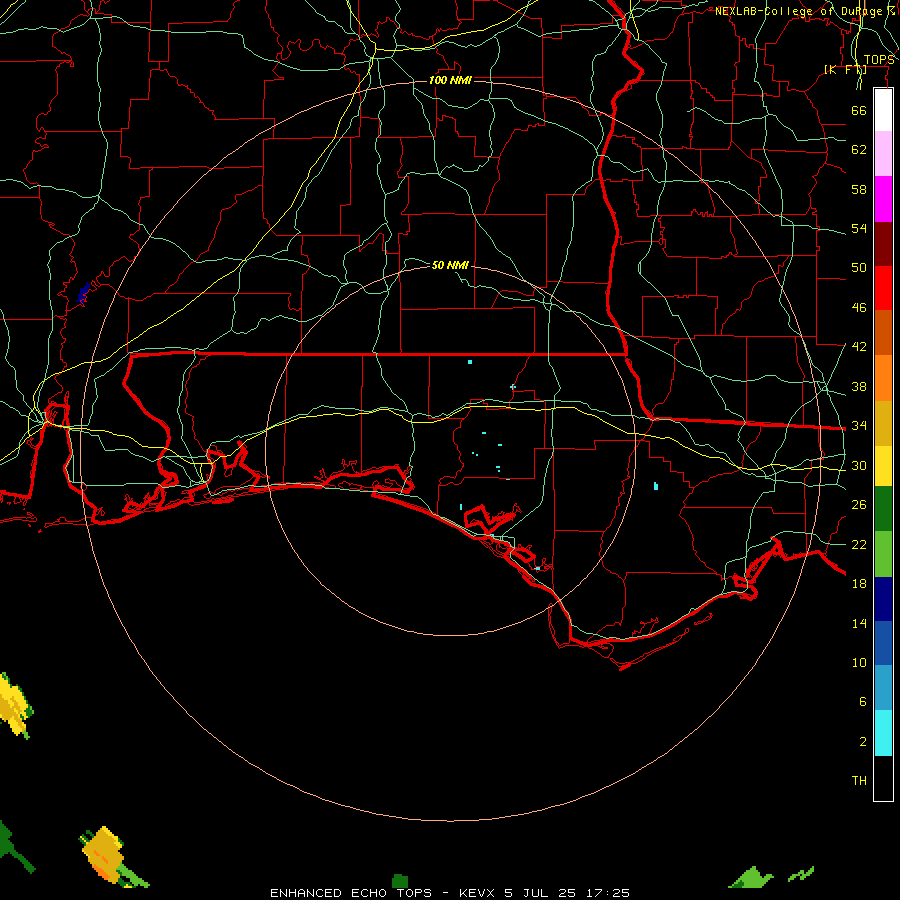Click the dark red legend swatch
Screen dimensions: 900x900
(x=883, y=243)
